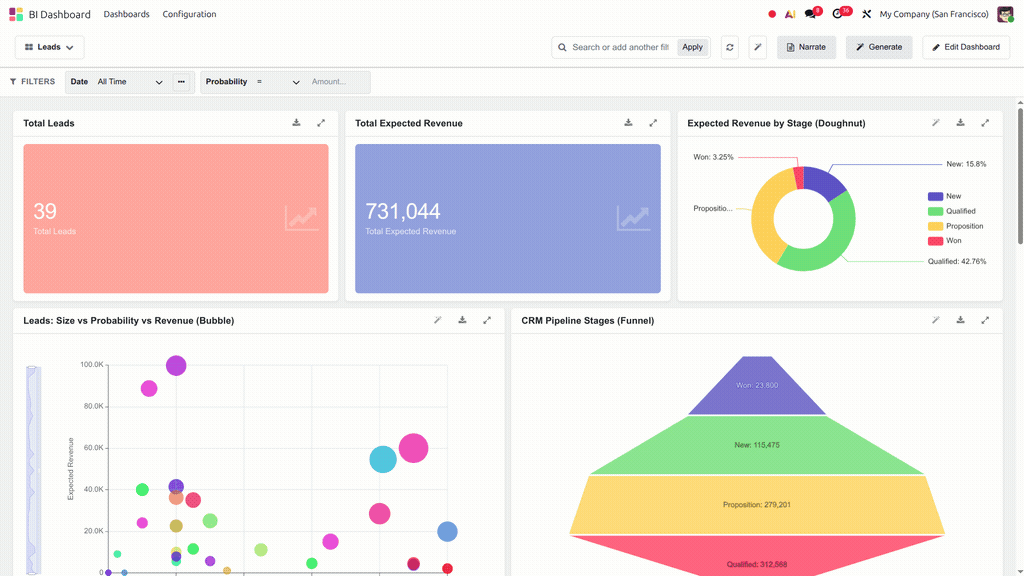The width and height of the screenshot is (1024, 576).
Task: Click the New: 115,475 funnel segment
Action: [x=757, y=445]
